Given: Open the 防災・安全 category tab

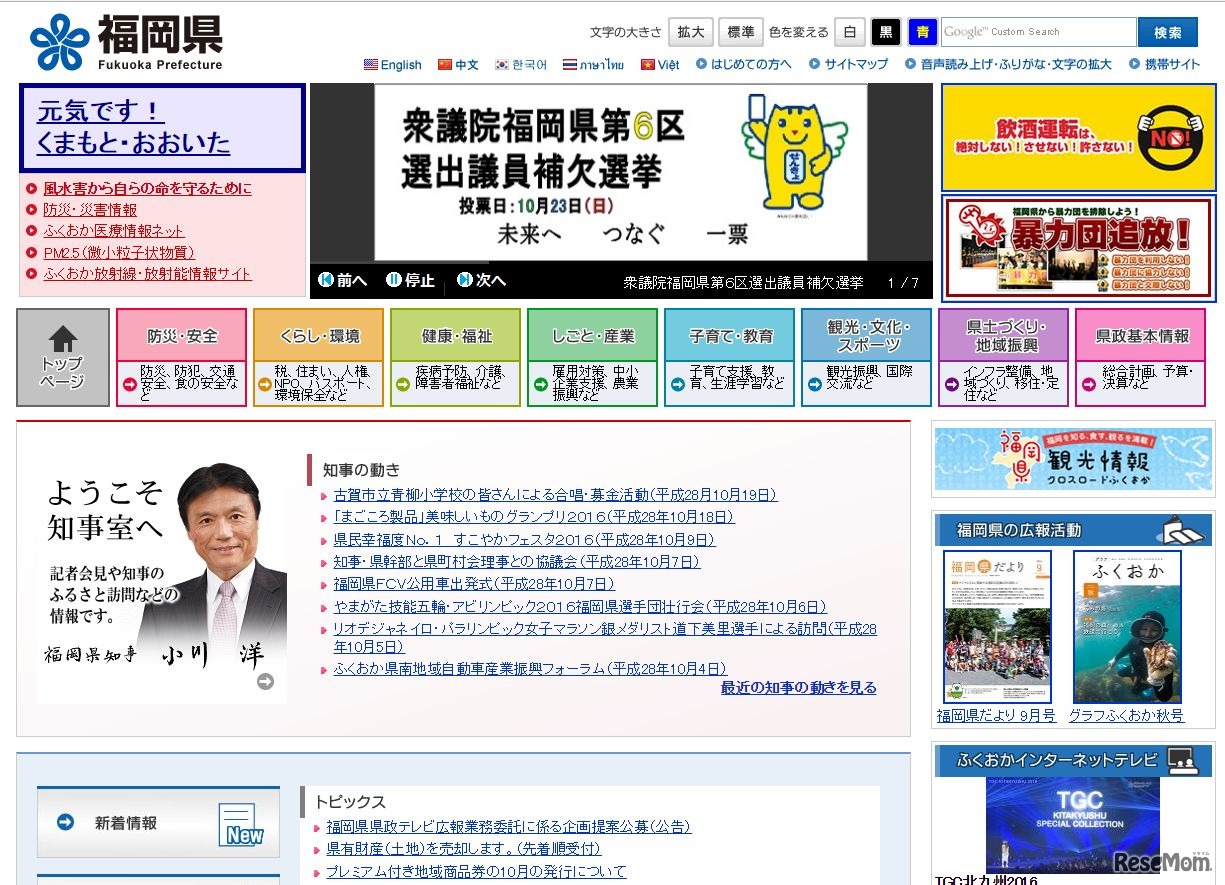Looking at the screenshot, I should point(181,337).
